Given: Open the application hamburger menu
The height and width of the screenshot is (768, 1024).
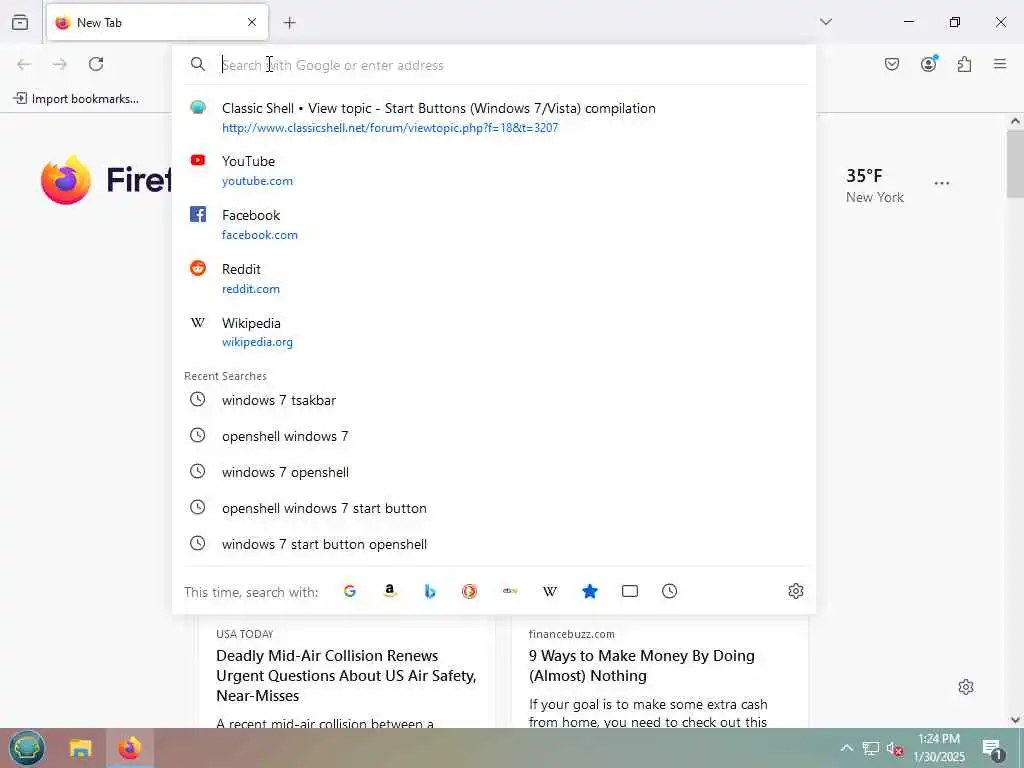Looking at the screenshot, I should point(1000,63).
